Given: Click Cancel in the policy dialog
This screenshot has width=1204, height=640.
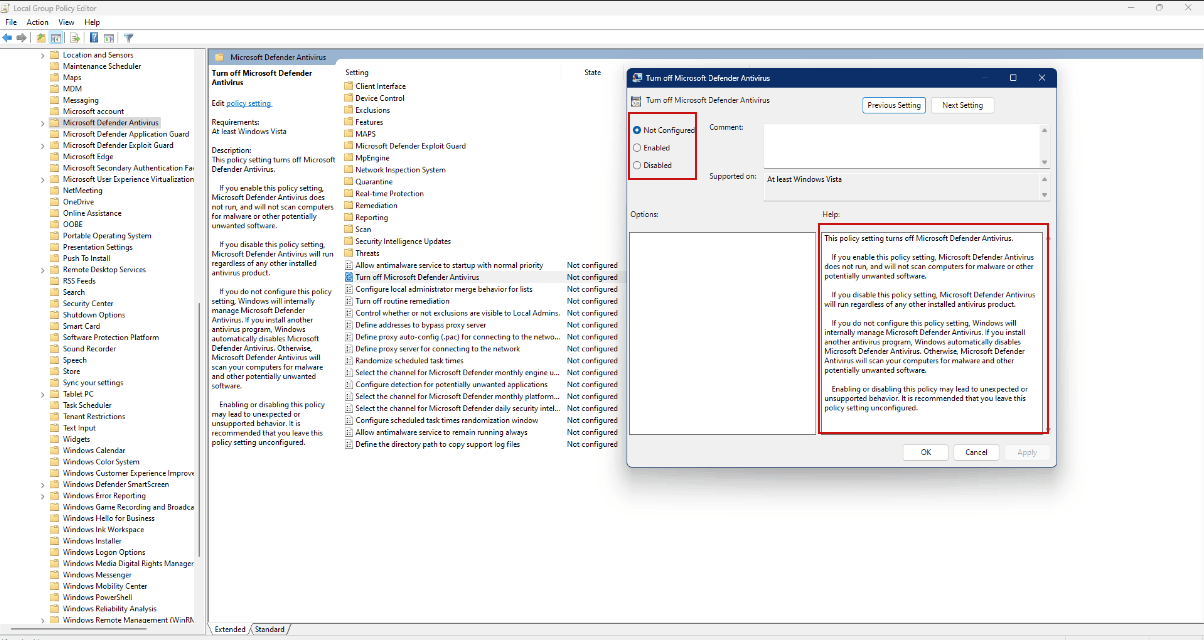Looking at the screenshot, I should [976, 452].
